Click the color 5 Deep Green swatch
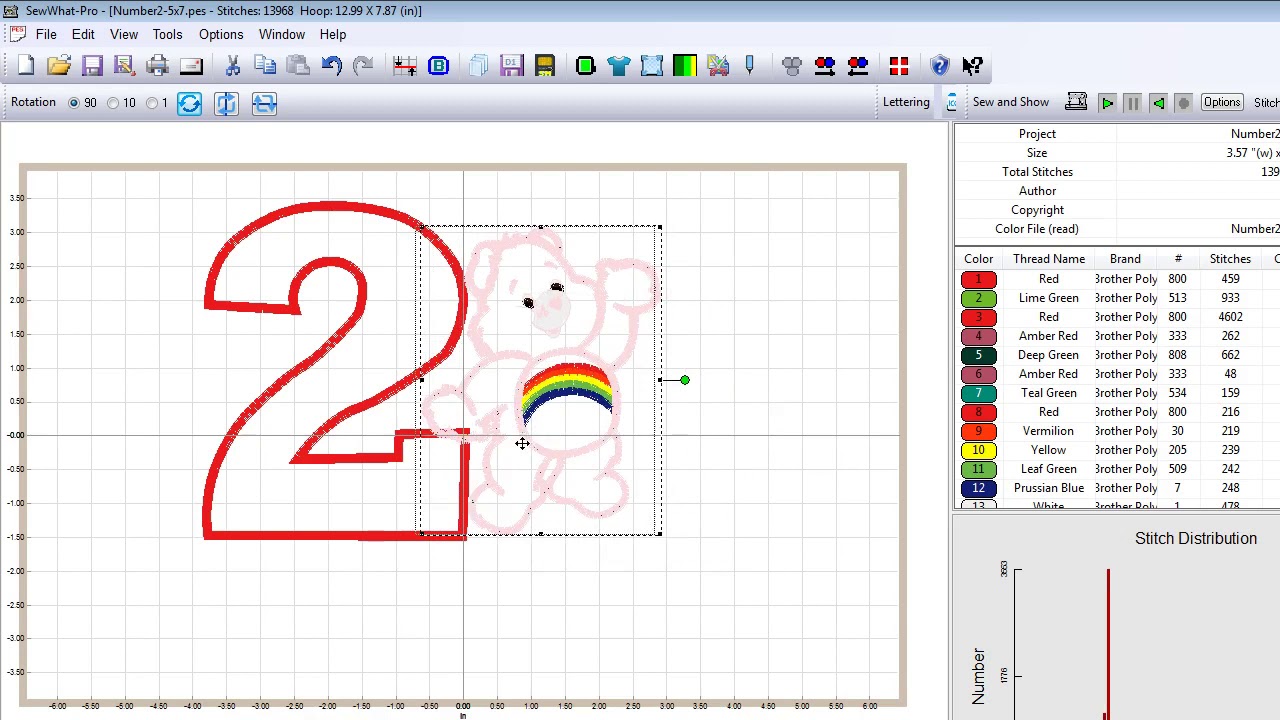The height and width of the screenshot is (720, 1280). [978, 355]
